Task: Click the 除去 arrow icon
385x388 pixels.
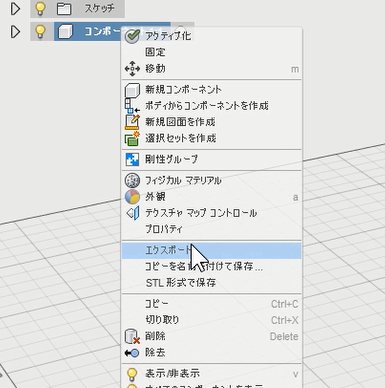Action: point(132,353)
